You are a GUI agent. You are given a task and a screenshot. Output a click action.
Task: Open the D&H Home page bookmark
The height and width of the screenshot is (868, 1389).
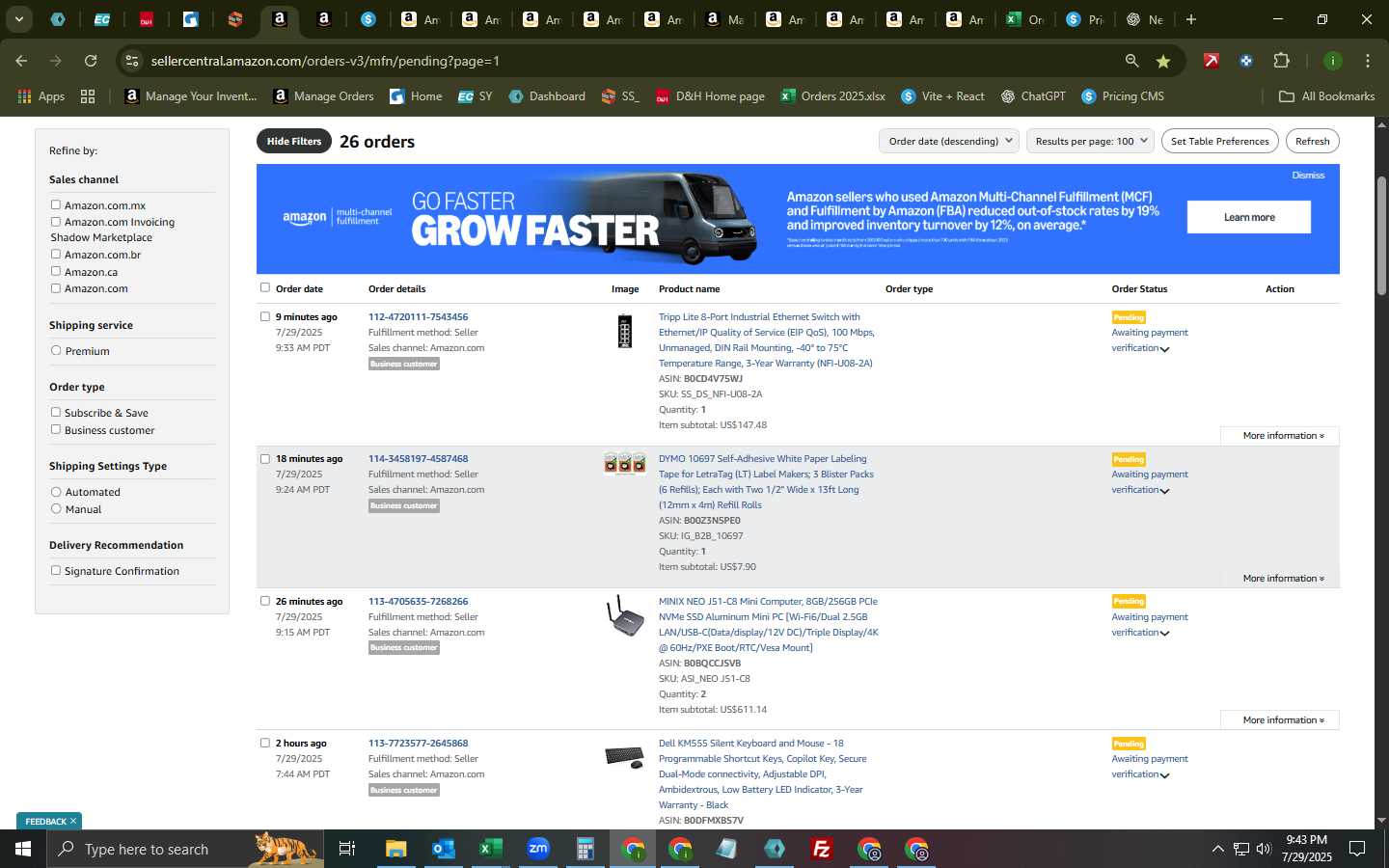point(710,96)
